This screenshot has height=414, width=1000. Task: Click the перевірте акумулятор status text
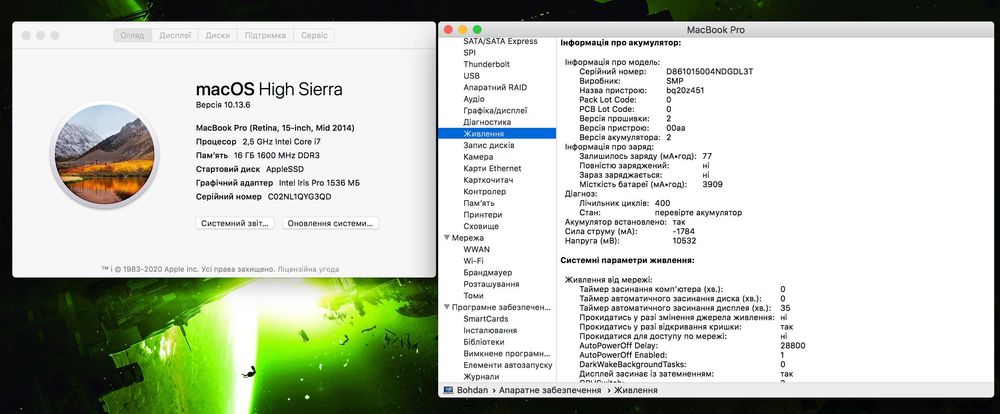click(698, 212)
